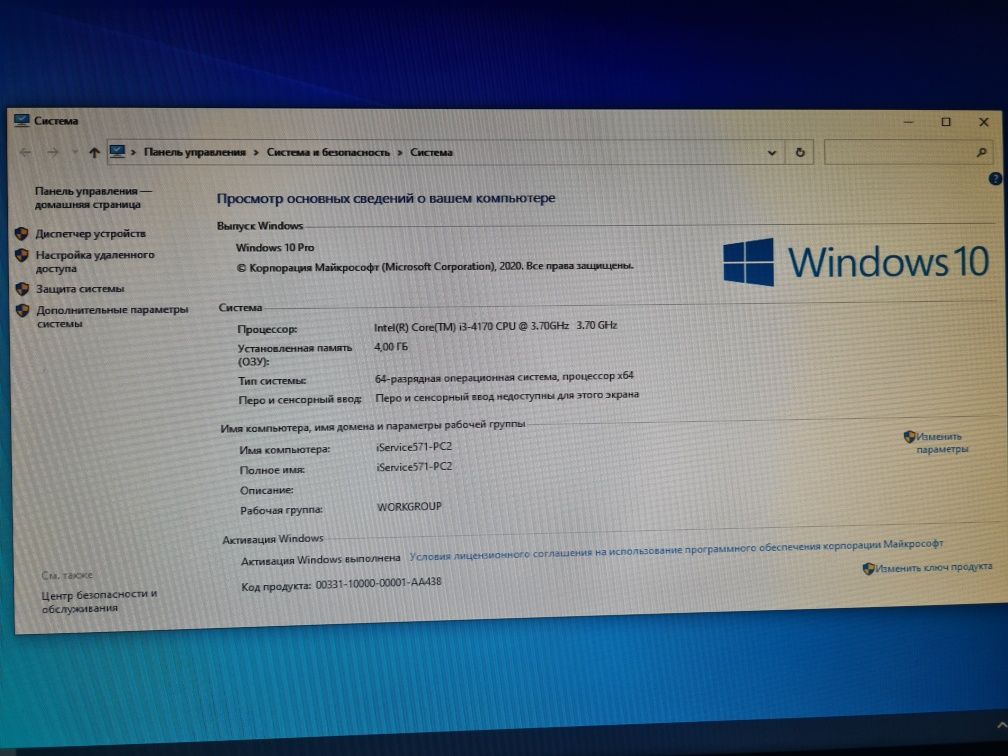Image resolution: width=1008 pixels, height=756 pixels.
Task: Open help with the question mark icon
Action: (994, 179)
